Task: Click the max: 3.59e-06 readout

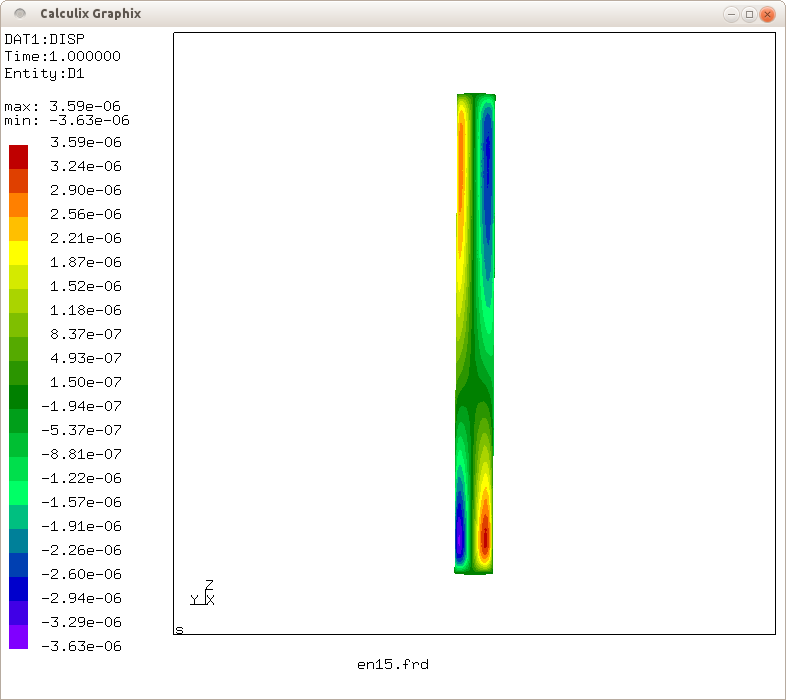Action: tap(63, 106)
